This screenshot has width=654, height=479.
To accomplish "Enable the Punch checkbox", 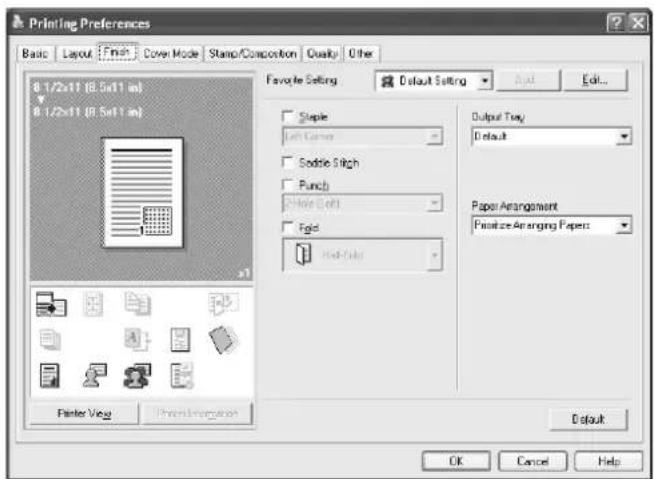I will coord(288,184).
